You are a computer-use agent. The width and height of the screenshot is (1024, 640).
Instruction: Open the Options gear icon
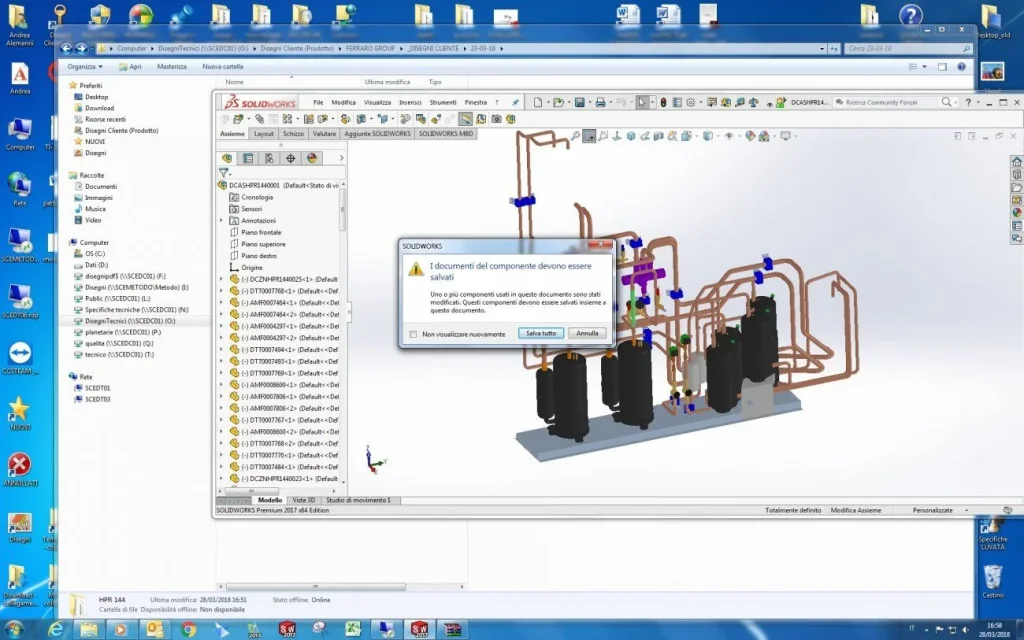[x=690, y=103]
